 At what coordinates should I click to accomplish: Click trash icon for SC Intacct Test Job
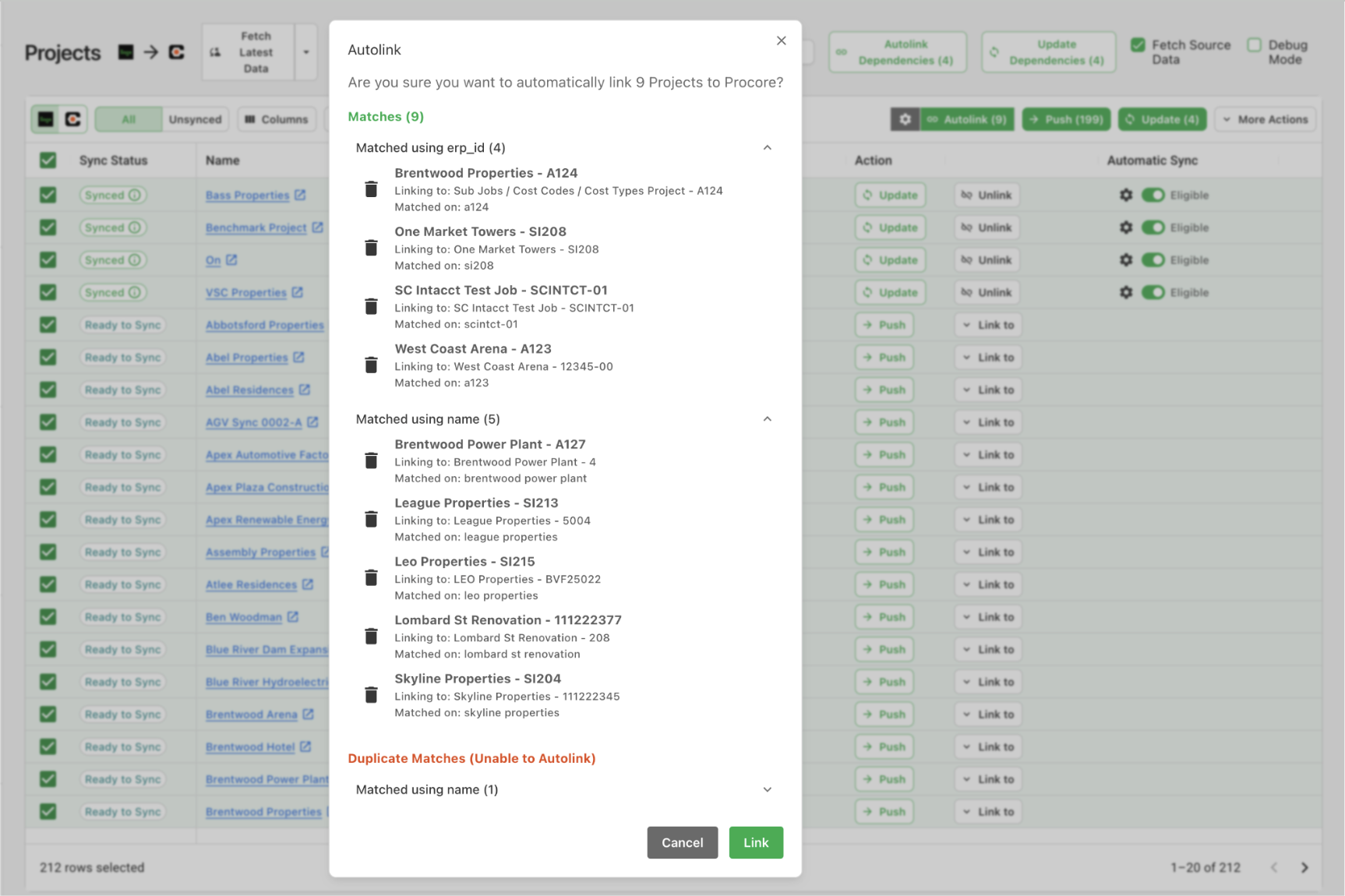click(371, 307)
